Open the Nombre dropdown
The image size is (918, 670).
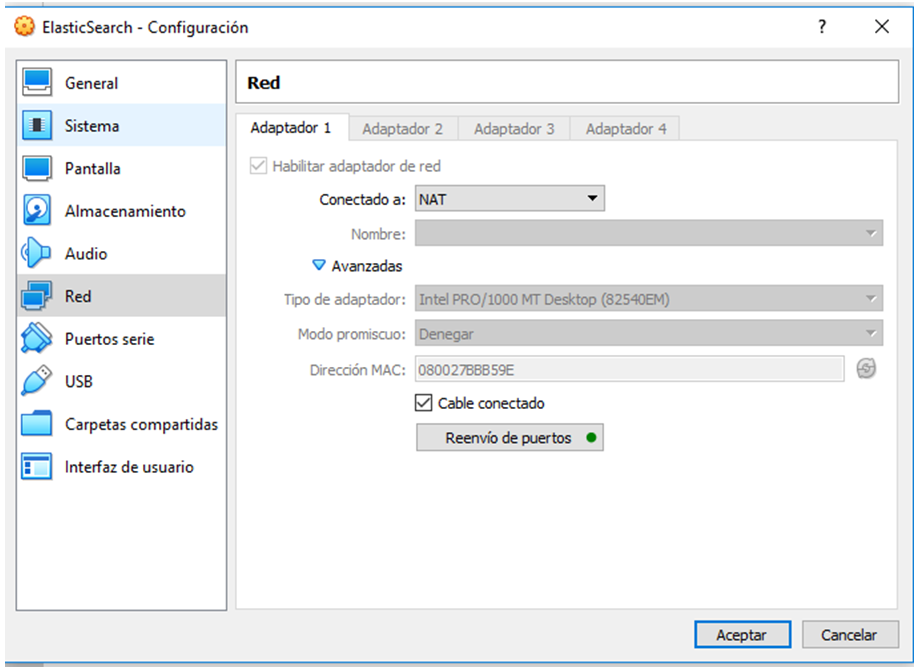click(x=649, y=233)
